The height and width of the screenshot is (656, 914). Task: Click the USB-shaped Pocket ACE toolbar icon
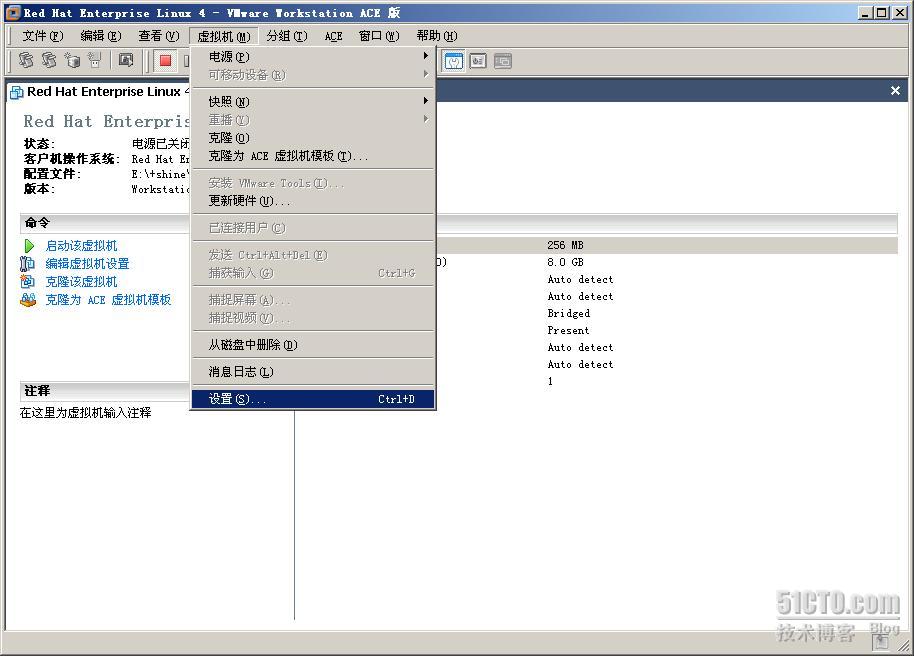pos(94,60)
